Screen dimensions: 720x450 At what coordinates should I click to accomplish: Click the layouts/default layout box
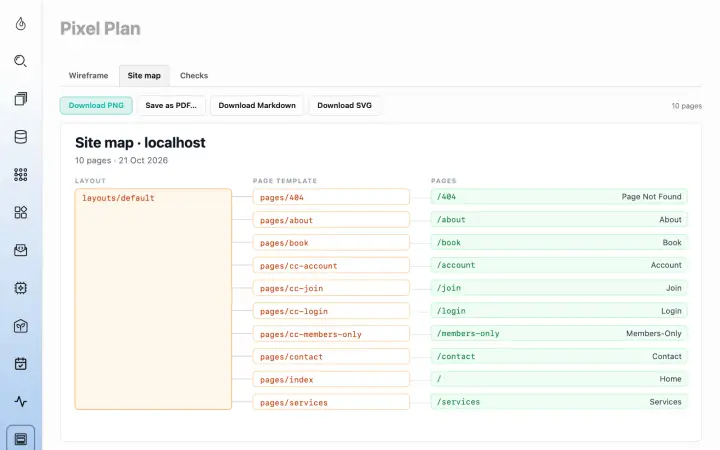click(x=153, y=299)
